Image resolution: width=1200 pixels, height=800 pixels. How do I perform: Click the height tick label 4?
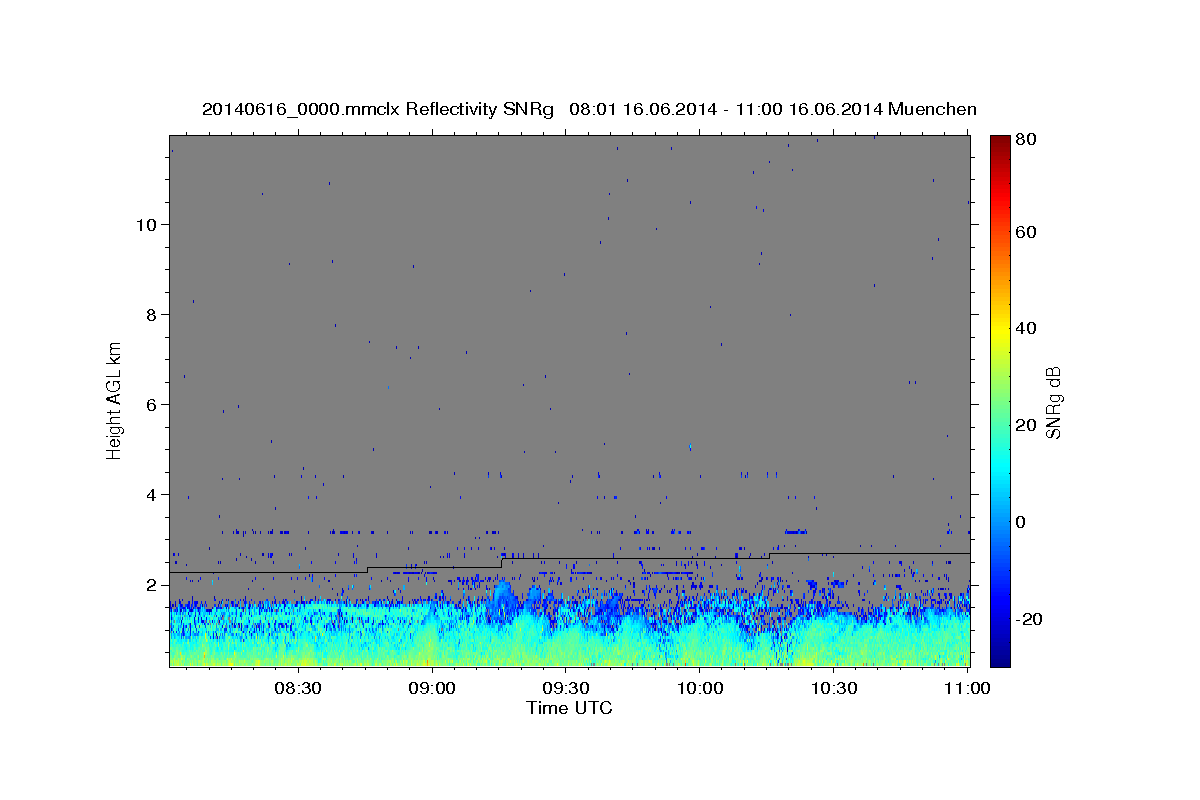pos(151,495)
